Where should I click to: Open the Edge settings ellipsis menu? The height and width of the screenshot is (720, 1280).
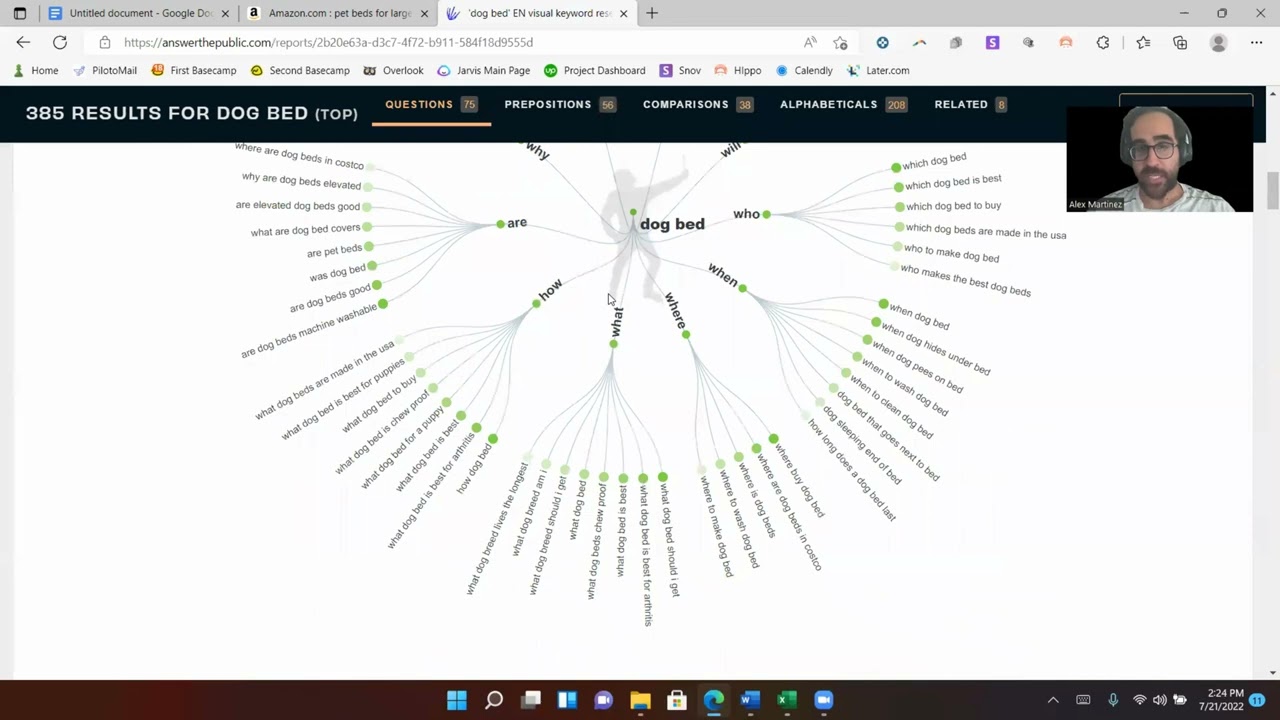(1256, 42)
